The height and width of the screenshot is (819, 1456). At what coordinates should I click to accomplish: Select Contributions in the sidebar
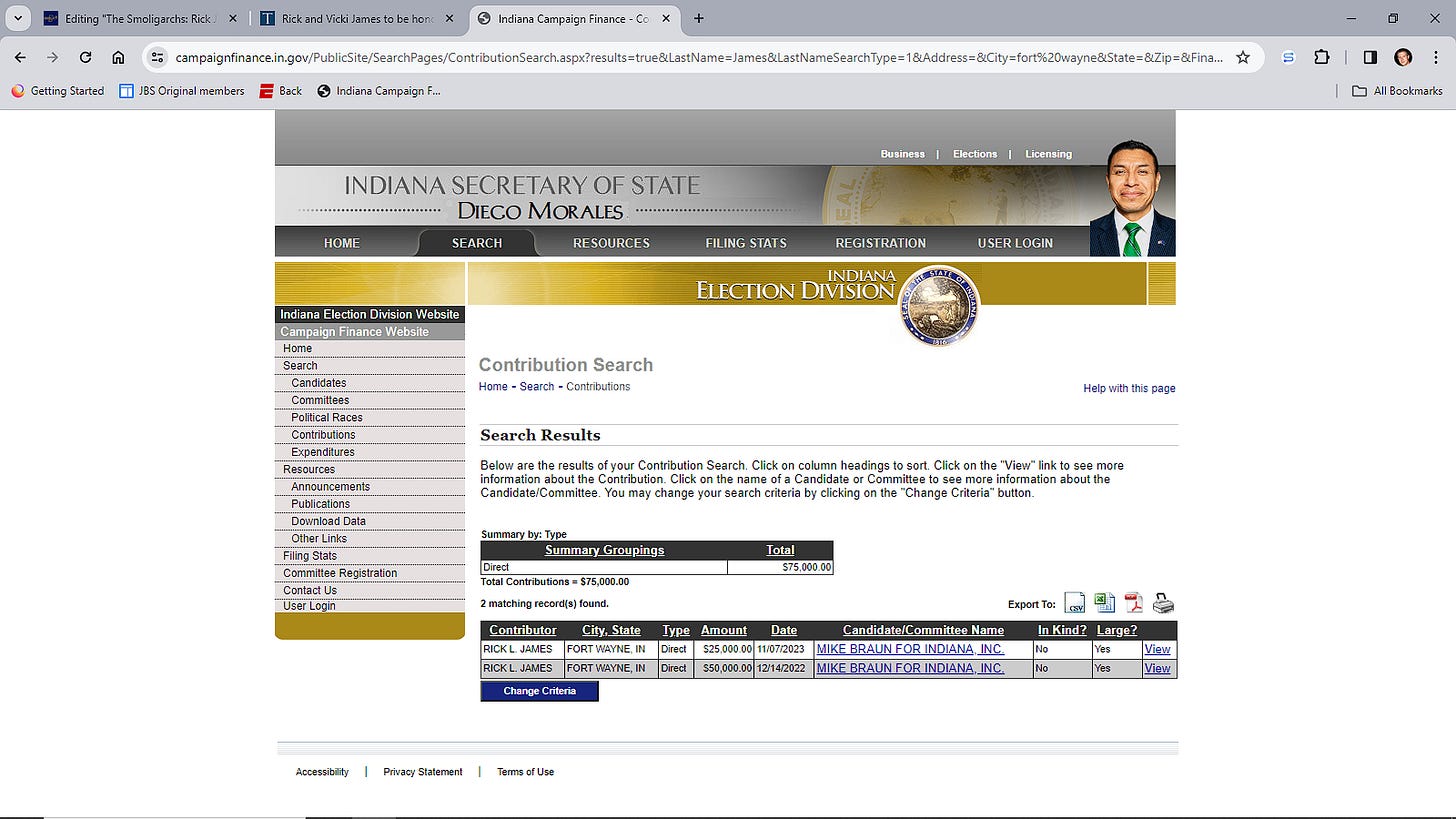(x=323, y=435)
